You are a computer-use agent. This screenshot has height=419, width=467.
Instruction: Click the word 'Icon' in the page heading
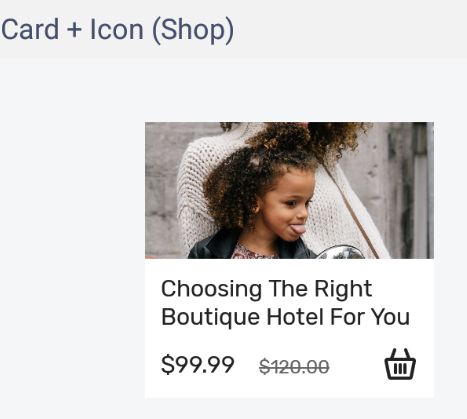pyautogui.click(x=117, y=30)
